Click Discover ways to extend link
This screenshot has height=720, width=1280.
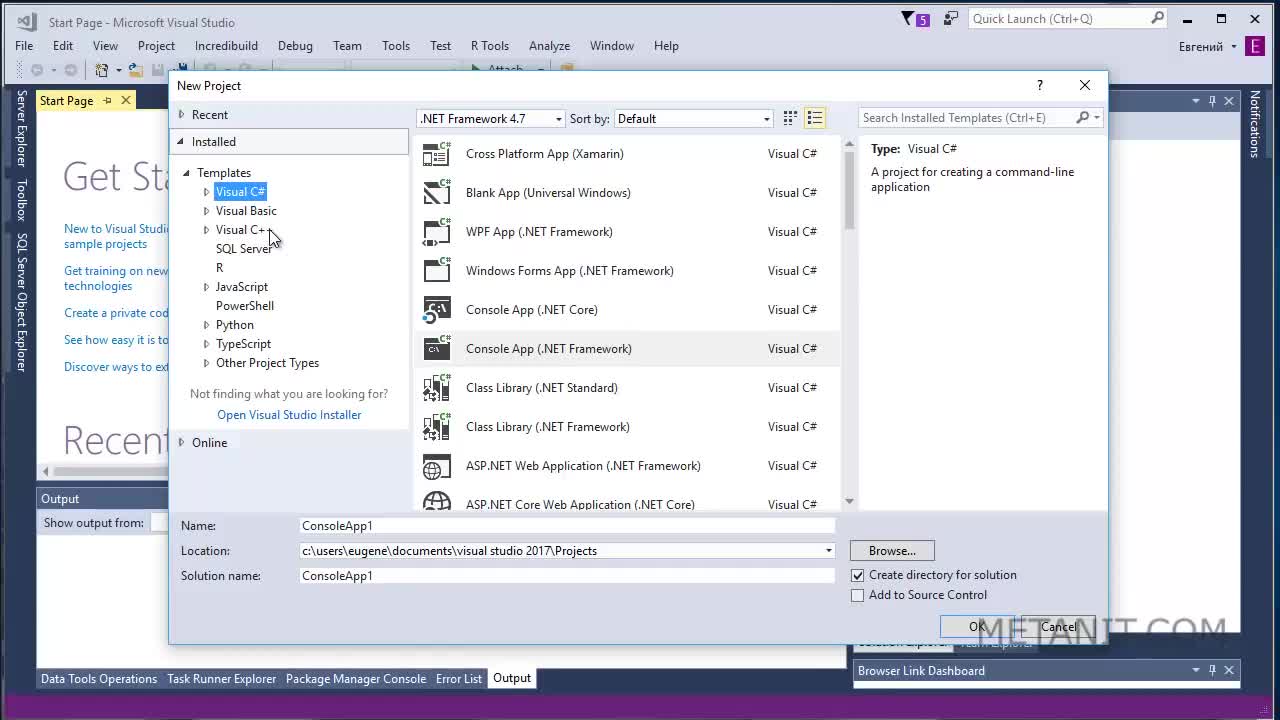[x=116, y=367]
